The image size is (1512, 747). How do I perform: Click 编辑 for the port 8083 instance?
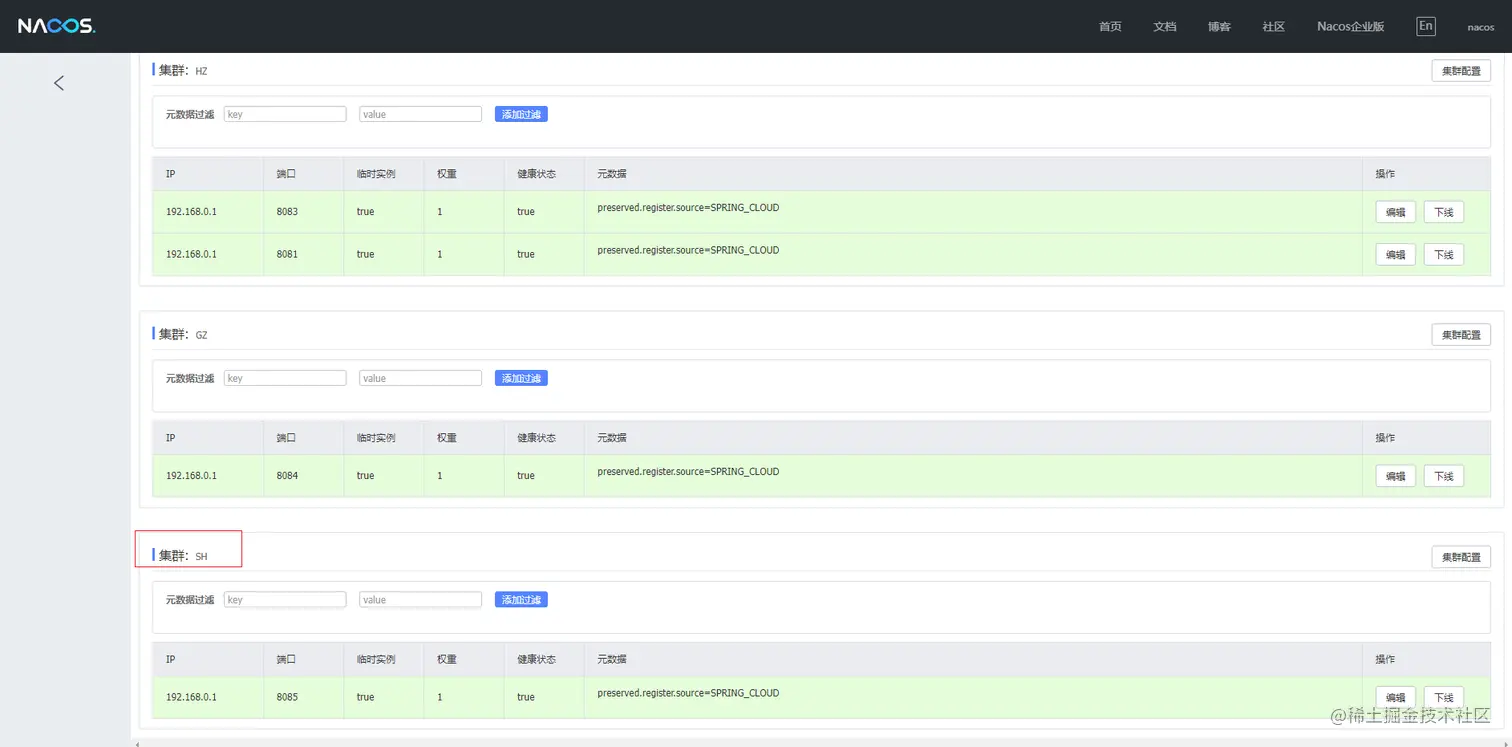pyautogui.click(x=1395, y=212)
